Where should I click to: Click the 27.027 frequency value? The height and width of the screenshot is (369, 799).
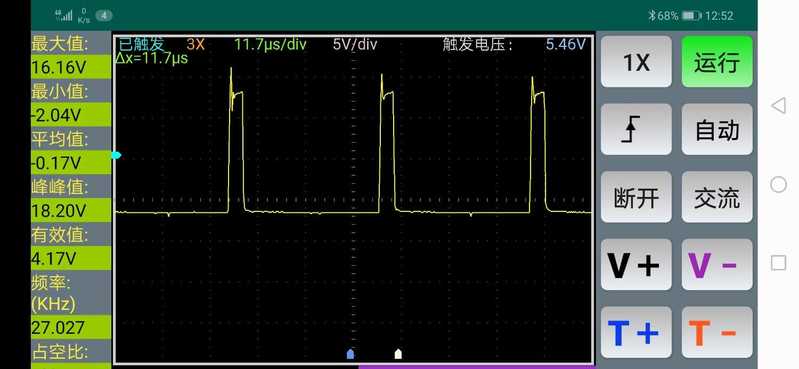click(x=58, y=327)
